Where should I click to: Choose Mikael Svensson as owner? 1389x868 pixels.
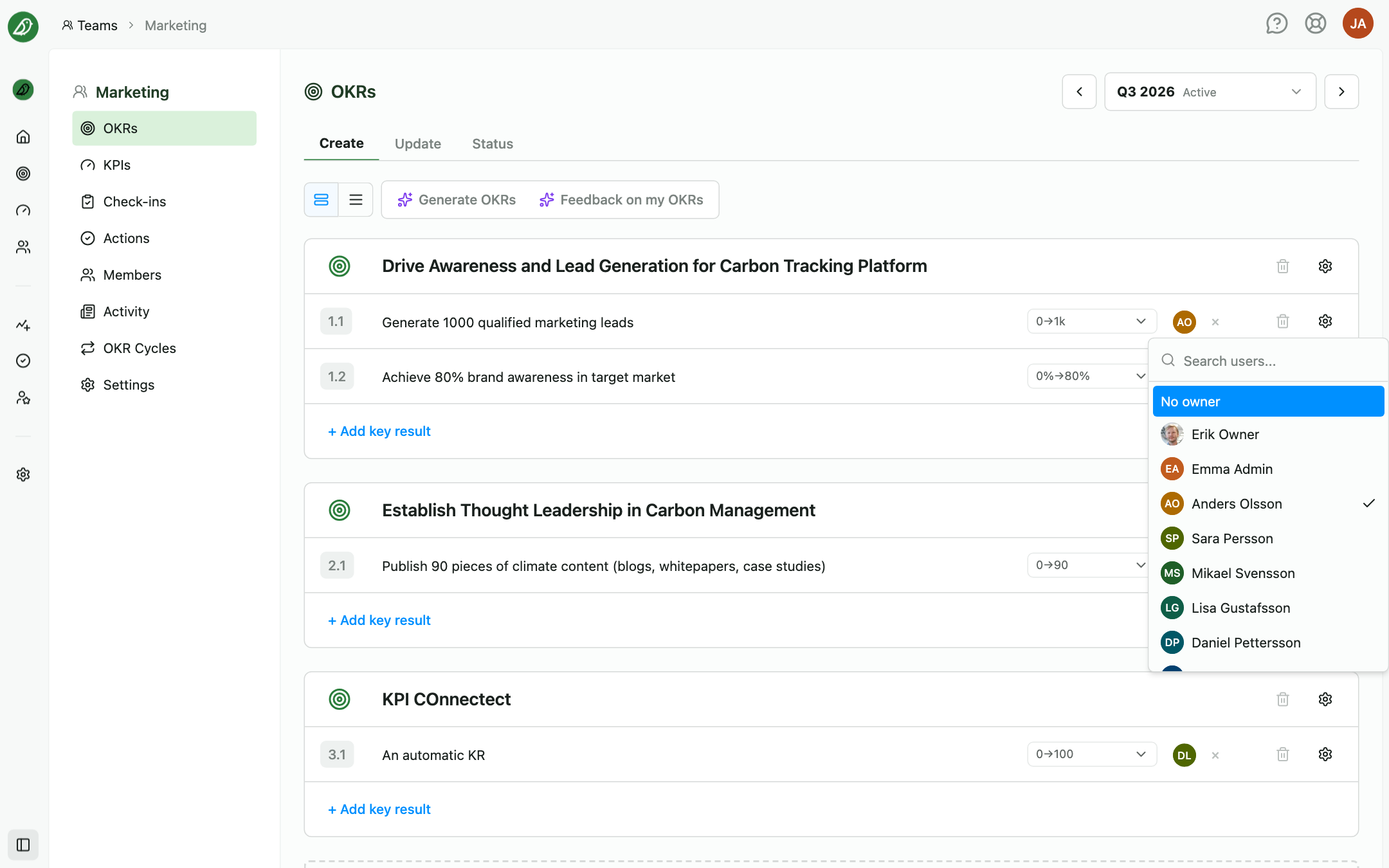pyautogui.click(x=1268, y=574)
